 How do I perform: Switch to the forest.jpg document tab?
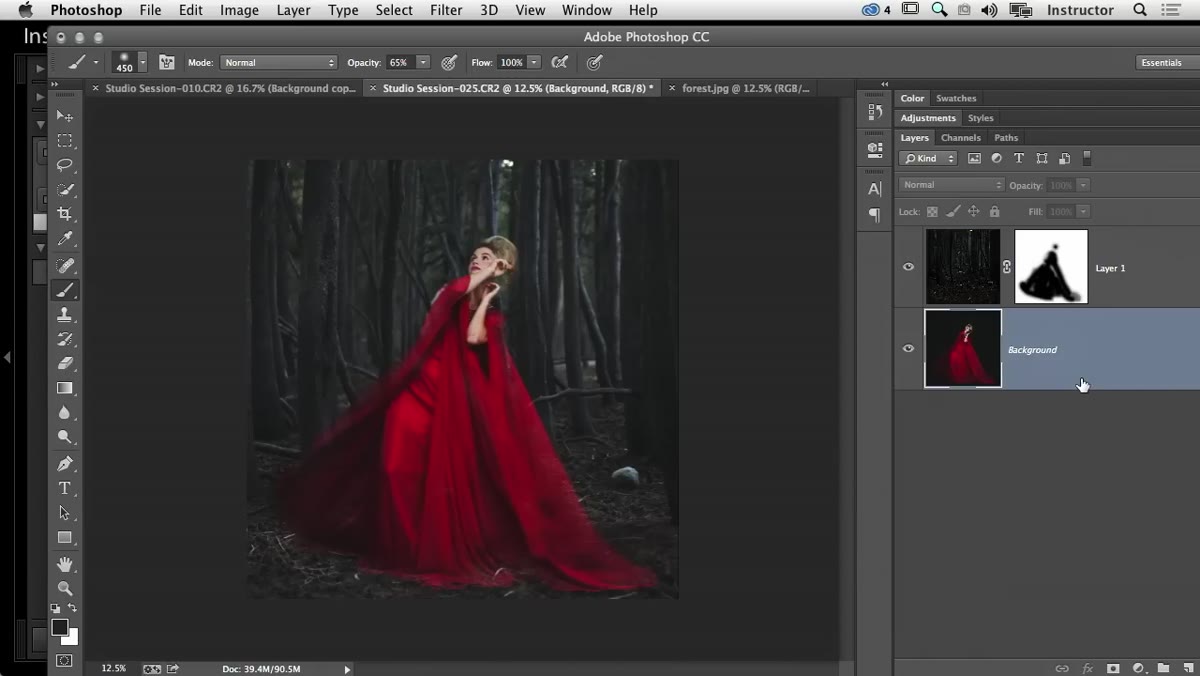[745, 88]
